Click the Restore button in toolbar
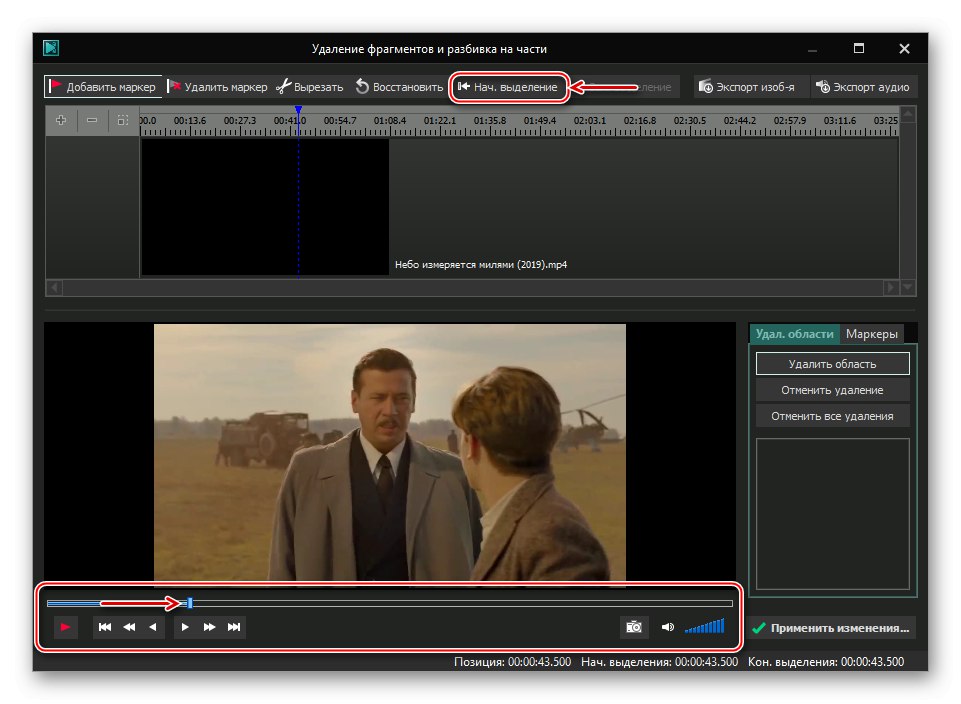Screen dimensions: 961x704 (x=399, y=87)
